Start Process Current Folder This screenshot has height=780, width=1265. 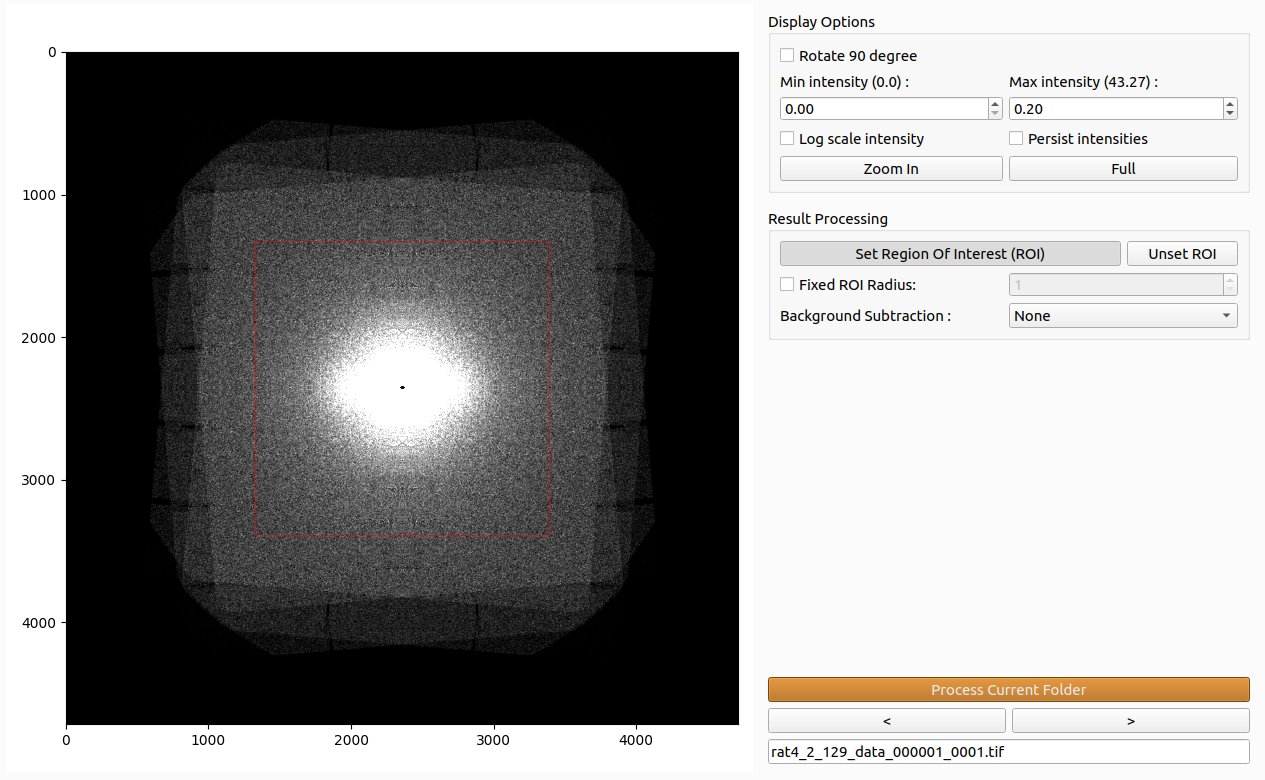click(x=1008, y=690)
